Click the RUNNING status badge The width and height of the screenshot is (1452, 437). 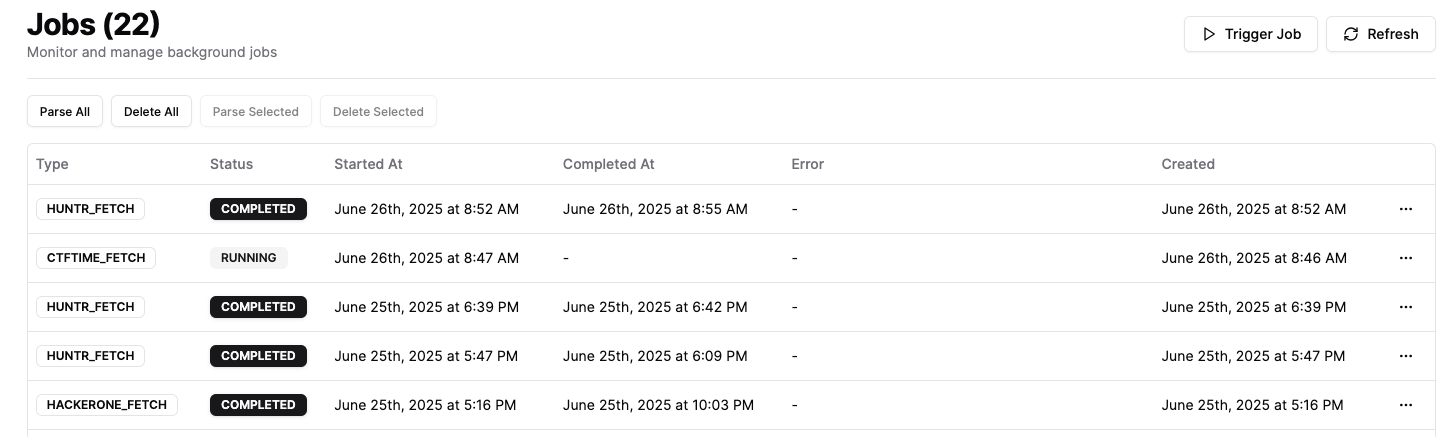249,258
